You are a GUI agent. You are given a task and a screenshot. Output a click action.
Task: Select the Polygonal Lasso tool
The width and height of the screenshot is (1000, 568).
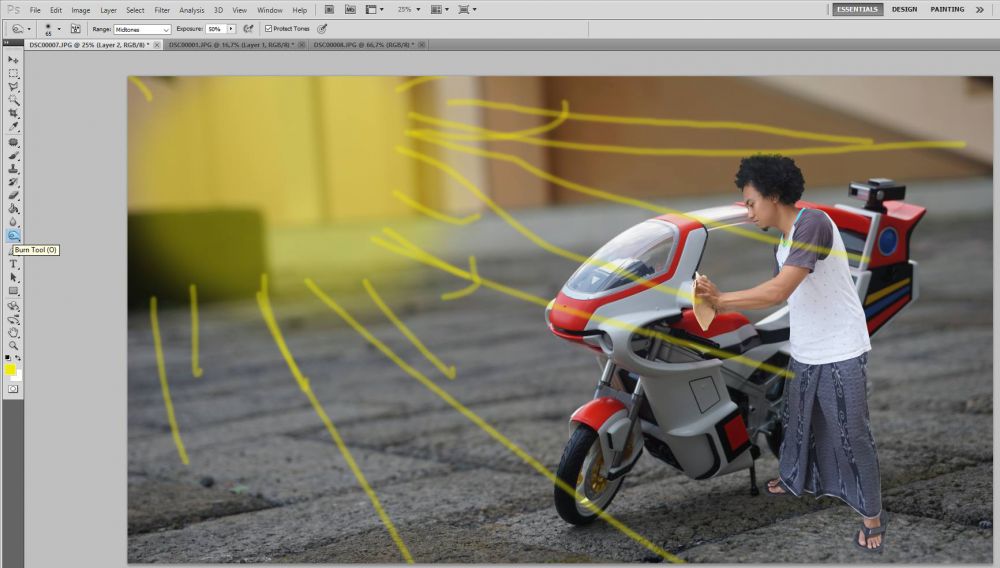coord(13,87)
